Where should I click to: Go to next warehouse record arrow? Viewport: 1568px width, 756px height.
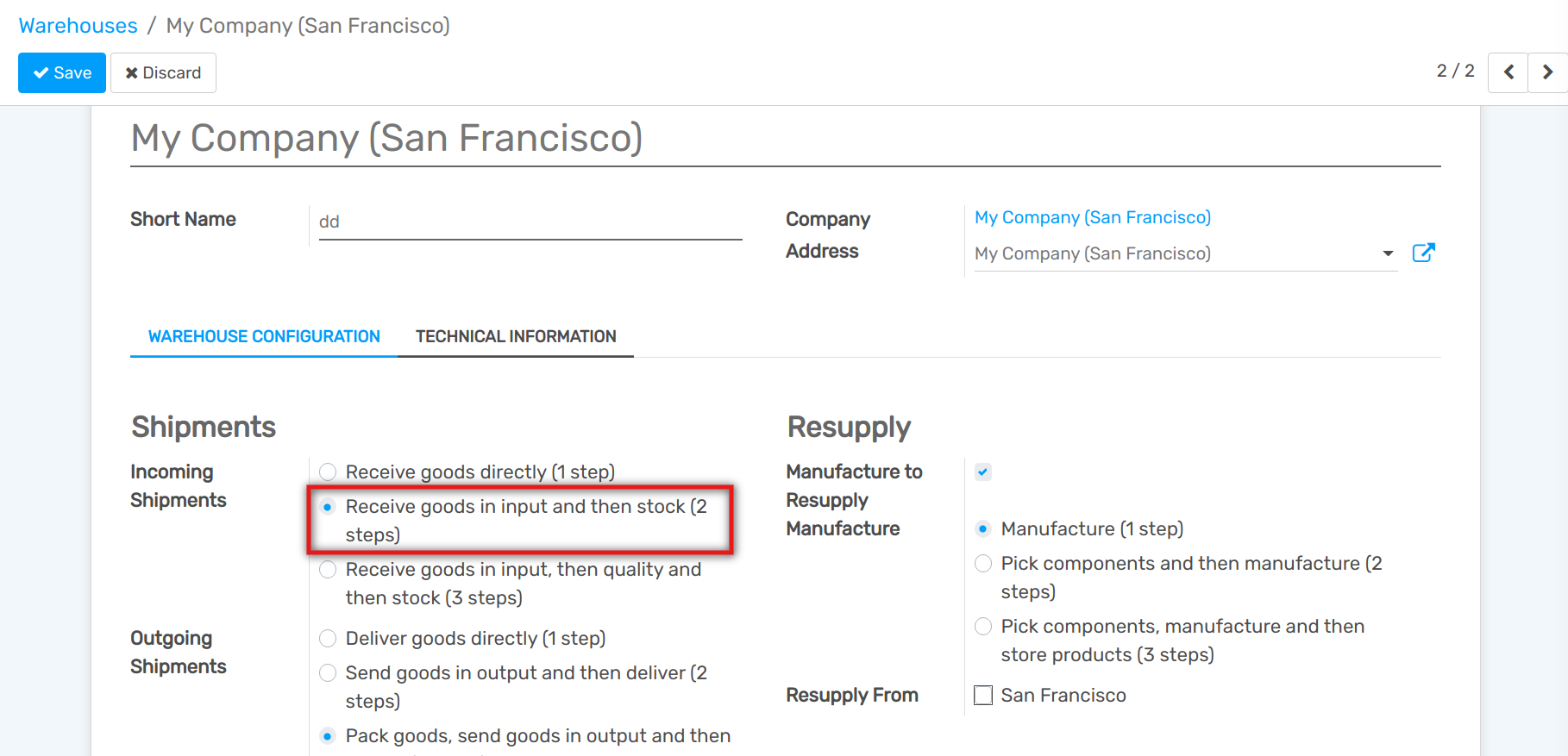[1547, 72]
